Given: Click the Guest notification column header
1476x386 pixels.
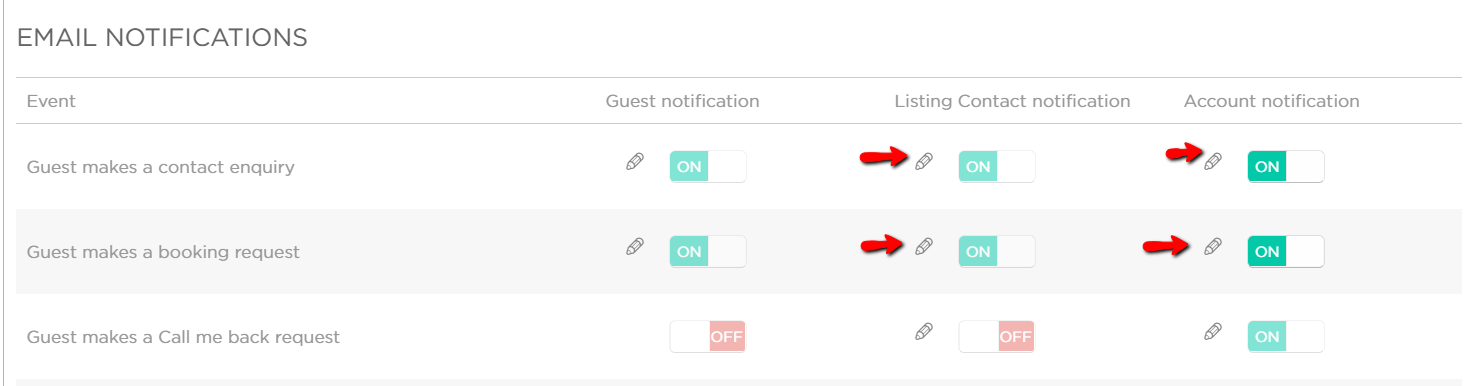Looking at the screenshot, I should click(683, 101).
